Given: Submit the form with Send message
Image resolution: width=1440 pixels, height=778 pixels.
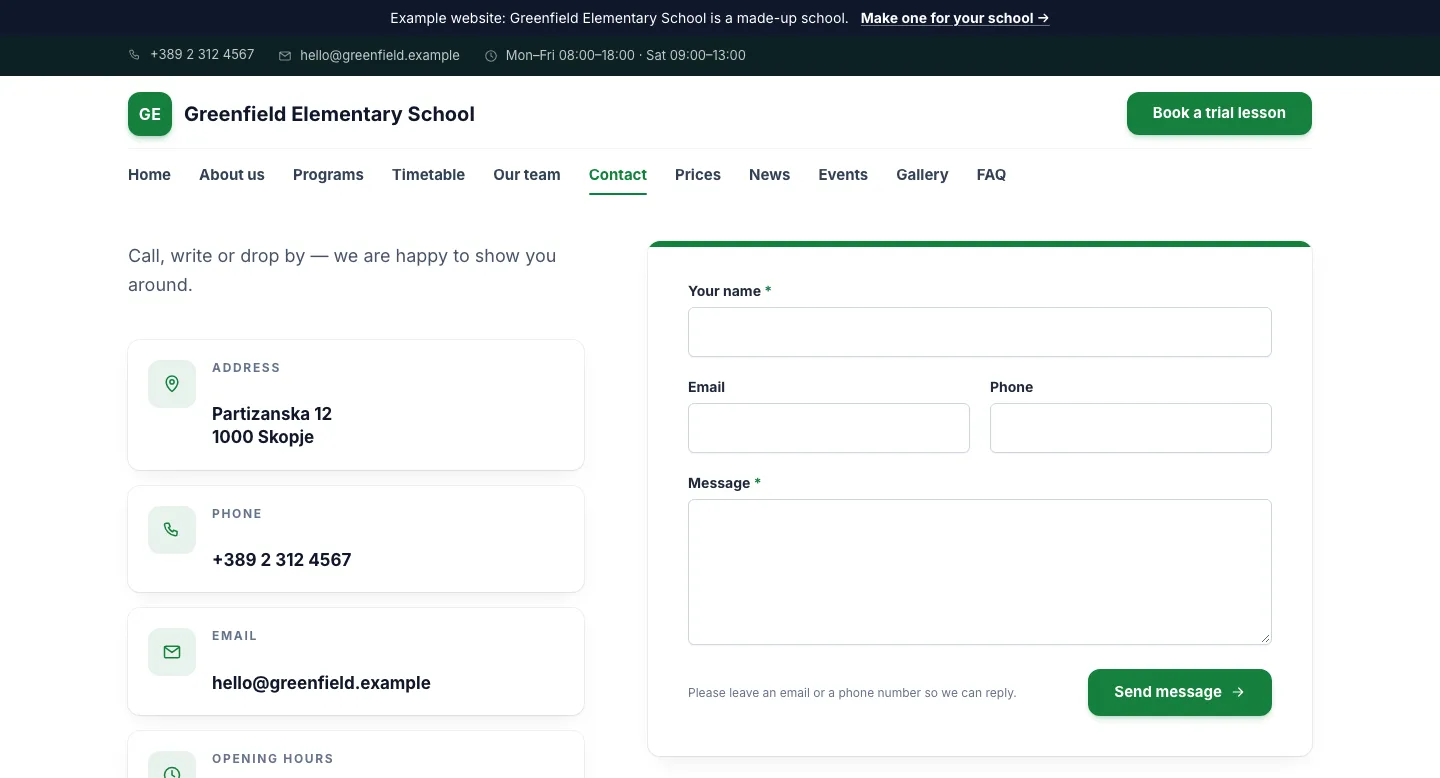Looking at the screenshot, I should tap(1180, 692).
